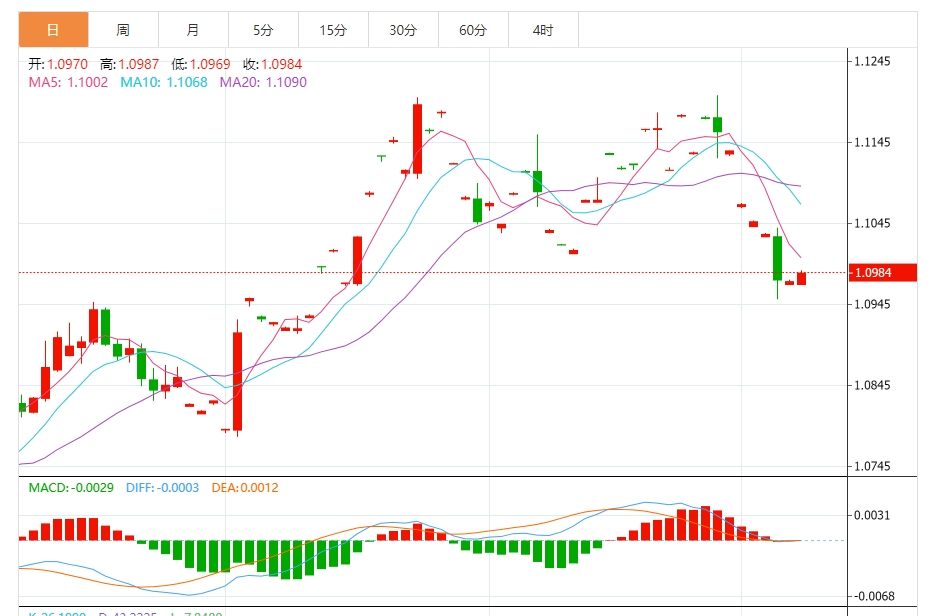The image size is (937, 616).
Task: Click the close price value 收:1.0984
Action: click(272, 64)
